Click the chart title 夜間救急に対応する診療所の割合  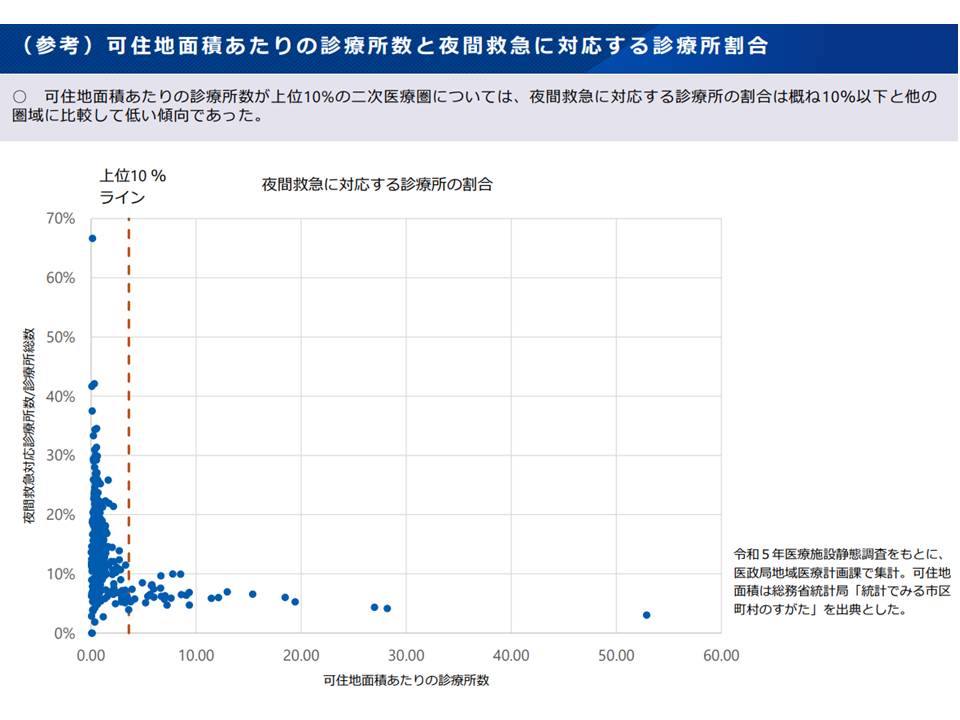377,184
